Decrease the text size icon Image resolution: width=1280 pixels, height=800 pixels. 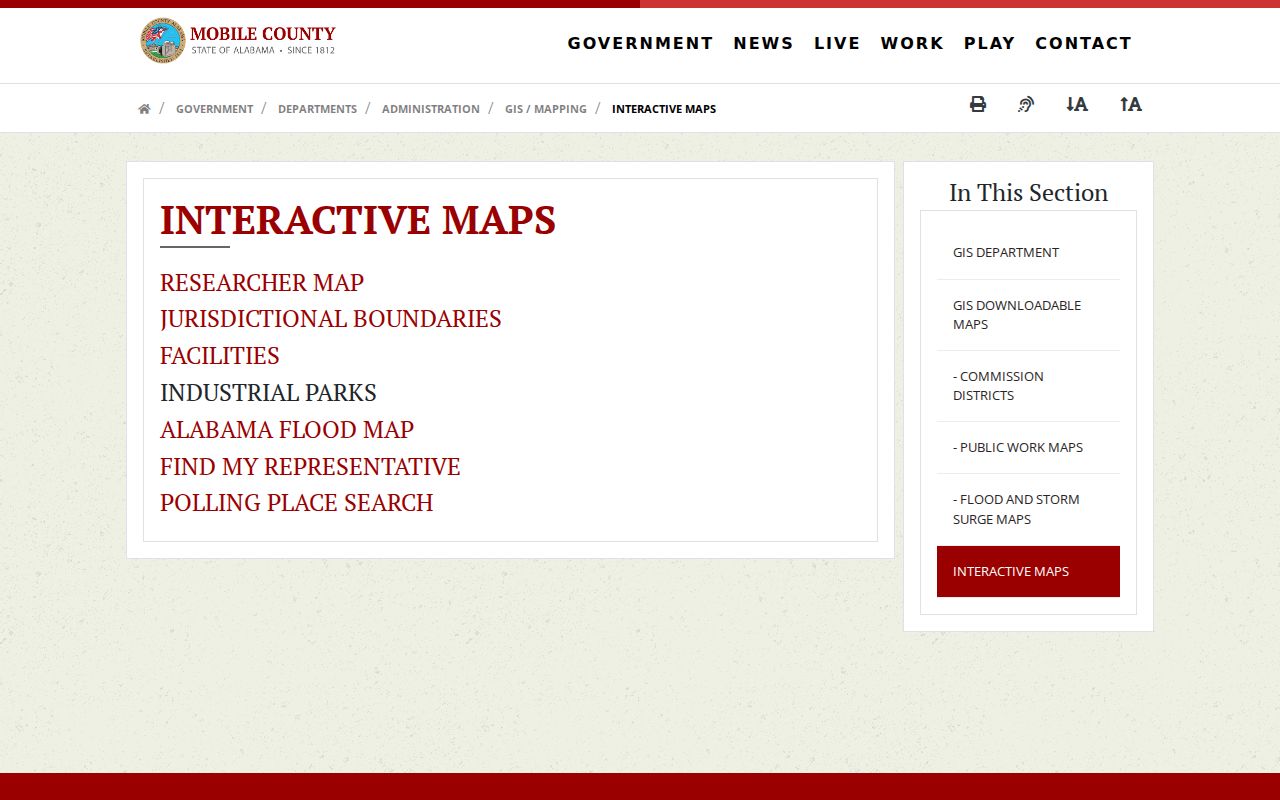coord(1077,104)
